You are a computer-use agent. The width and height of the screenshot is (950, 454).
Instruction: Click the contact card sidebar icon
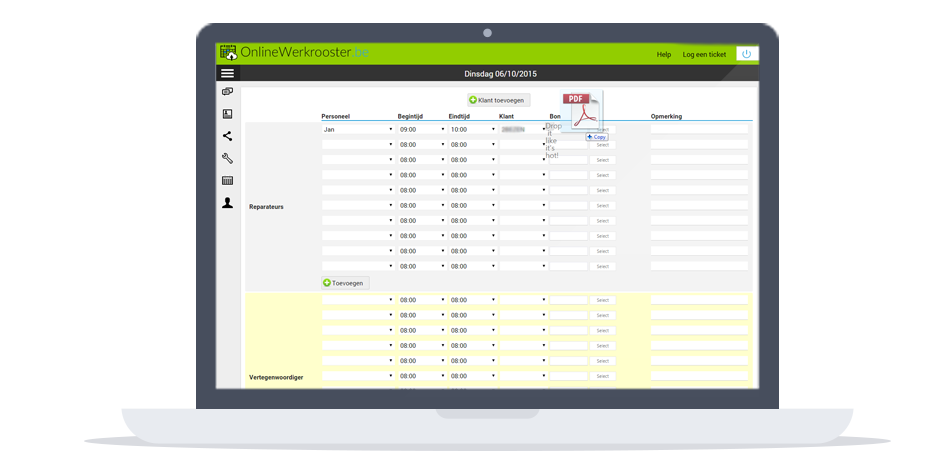228,114
